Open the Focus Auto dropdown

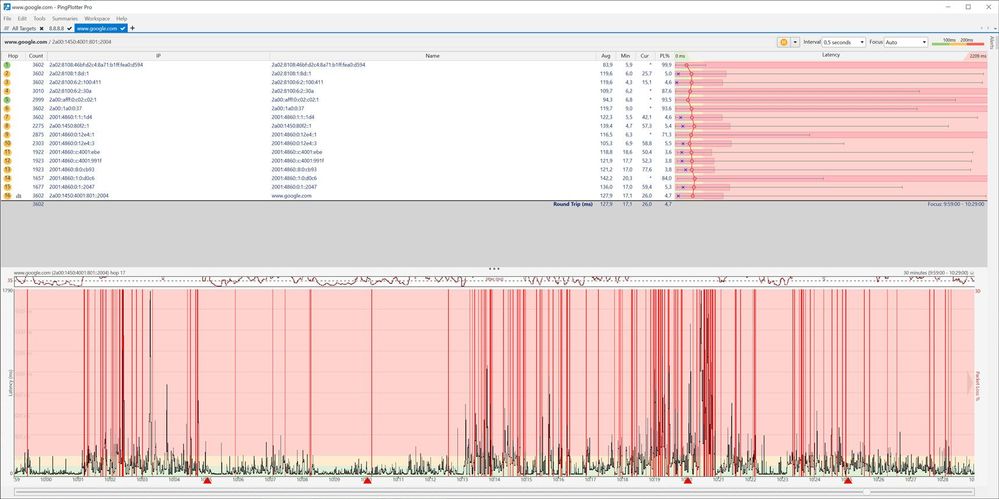pyautogui.click(x=906, y=42)
